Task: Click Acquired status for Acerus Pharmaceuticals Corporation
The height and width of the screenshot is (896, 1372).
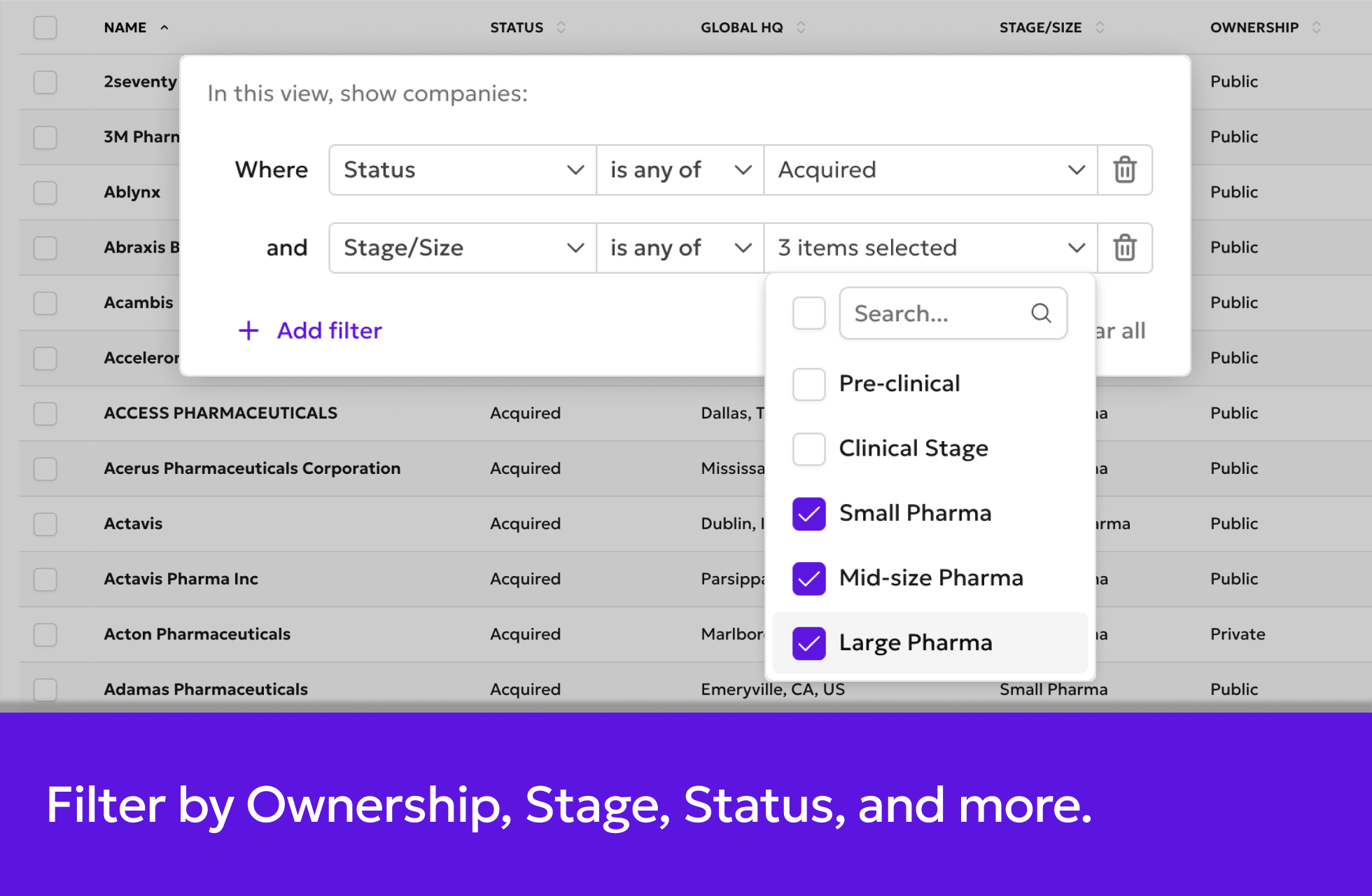Action: click(525, 468)
